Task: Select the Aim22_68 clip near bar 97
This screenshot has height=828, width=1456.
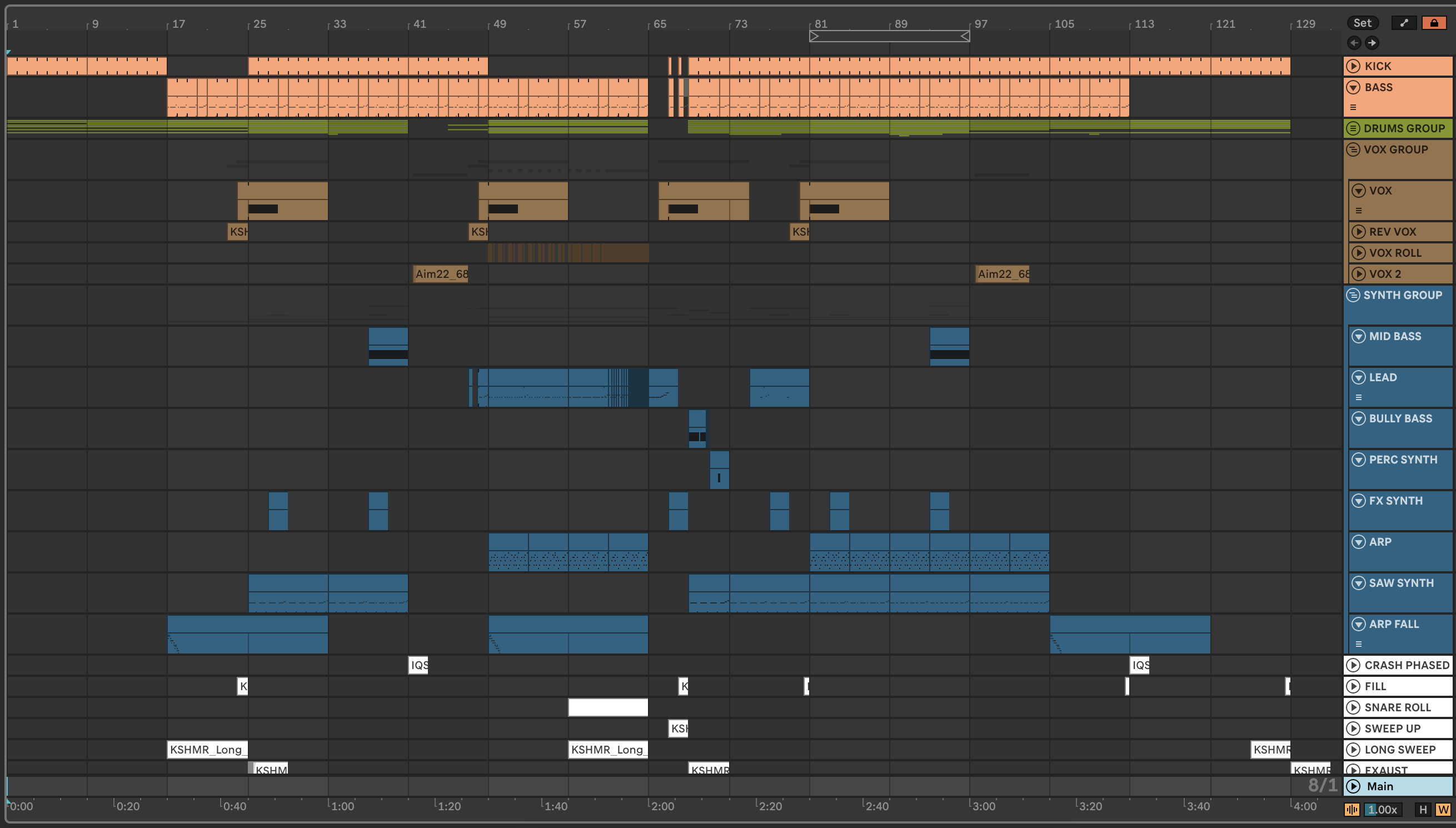Action: coord(1003,273)
